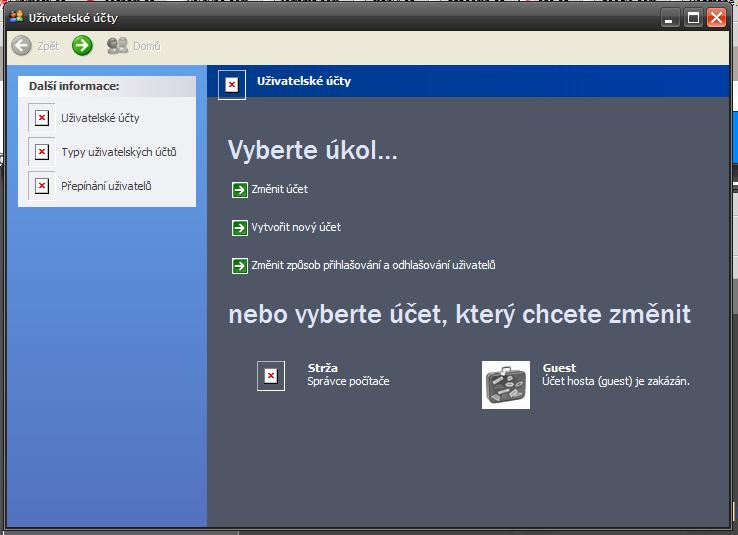Click the icon beside Přepínání uživatelů
This screenshot has width=738, height=535.
click(42, 186)
